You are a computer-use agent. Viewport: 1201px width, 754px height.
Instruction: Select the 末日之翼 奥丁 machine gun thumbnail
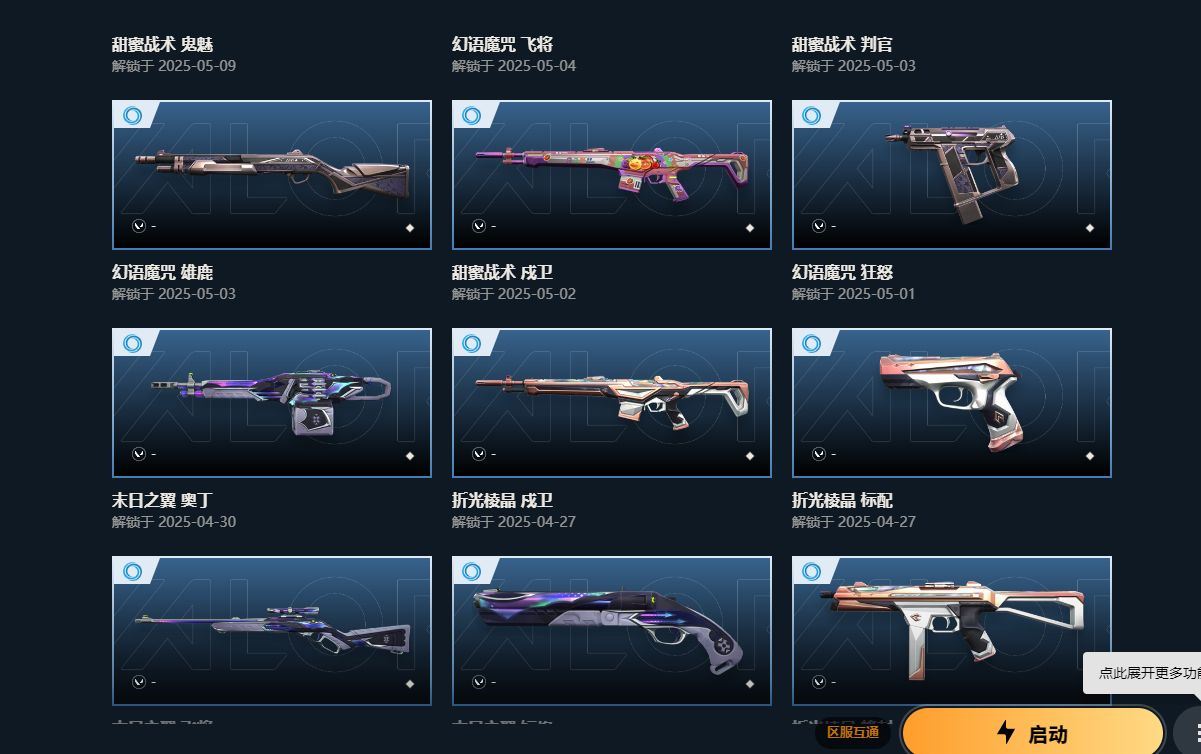point(272,403)
